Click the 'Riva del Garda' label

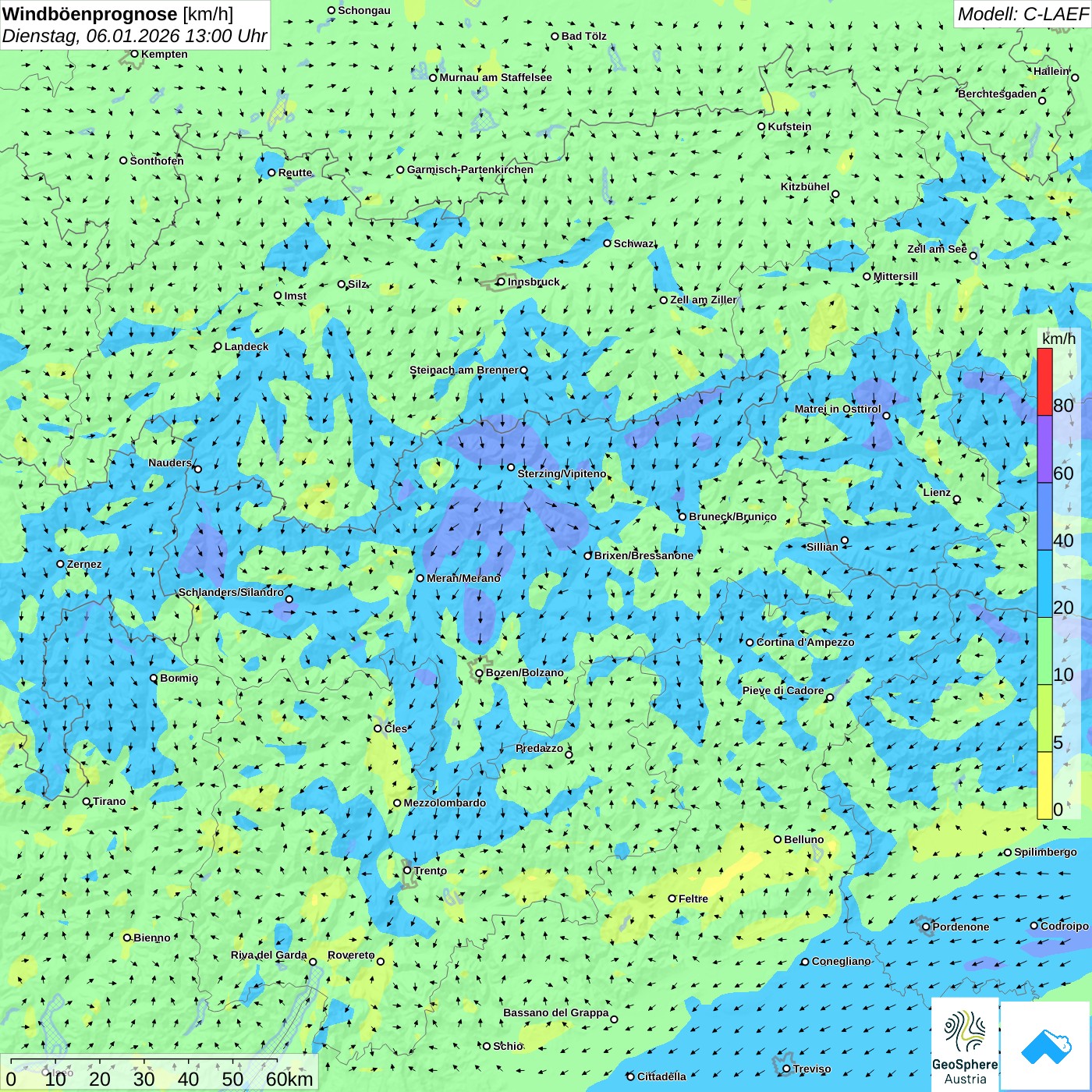(x=269, y=955)
